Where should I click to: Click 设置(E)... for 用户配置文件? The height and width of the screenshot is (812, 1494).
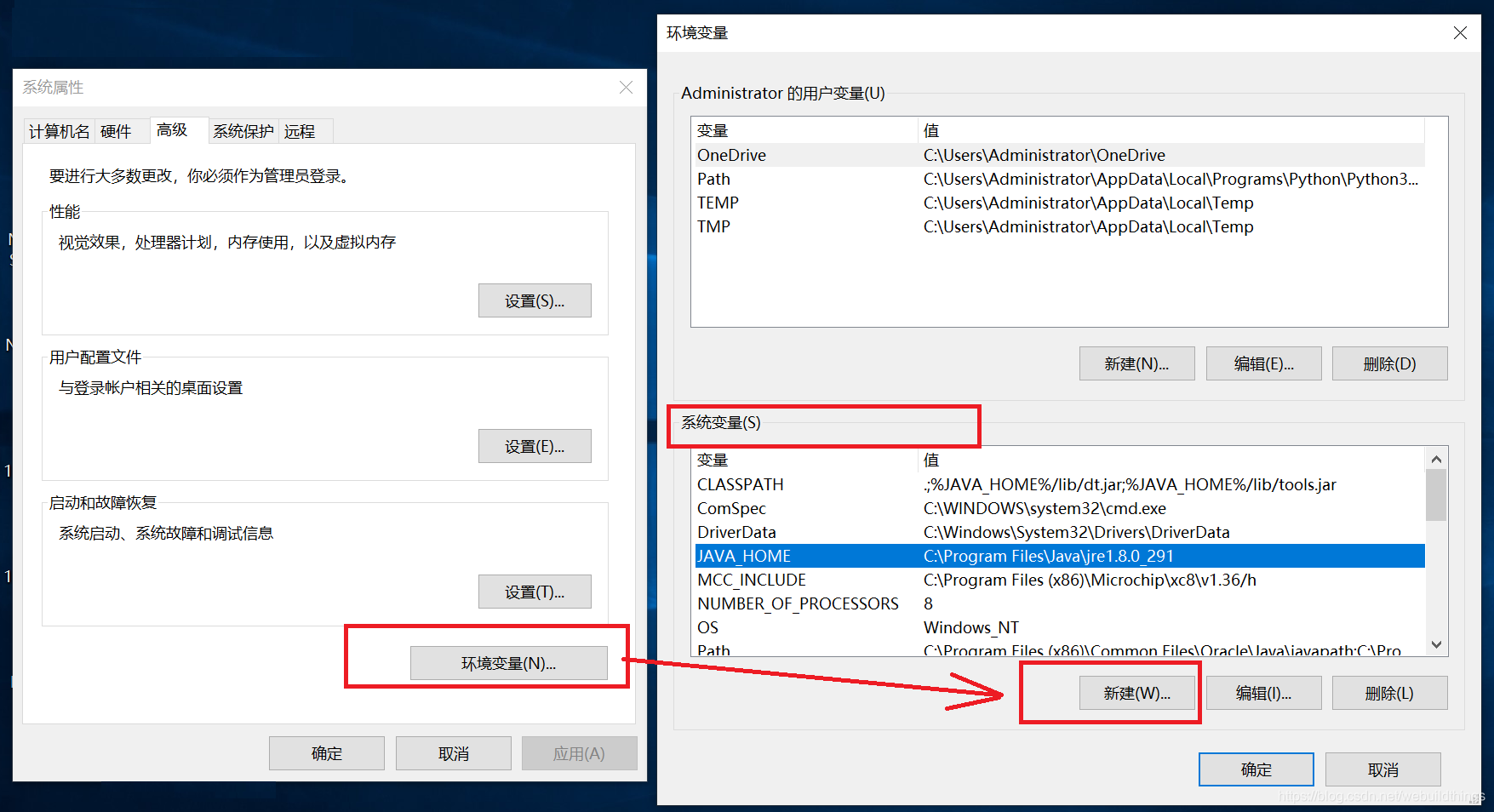[535, 446]
